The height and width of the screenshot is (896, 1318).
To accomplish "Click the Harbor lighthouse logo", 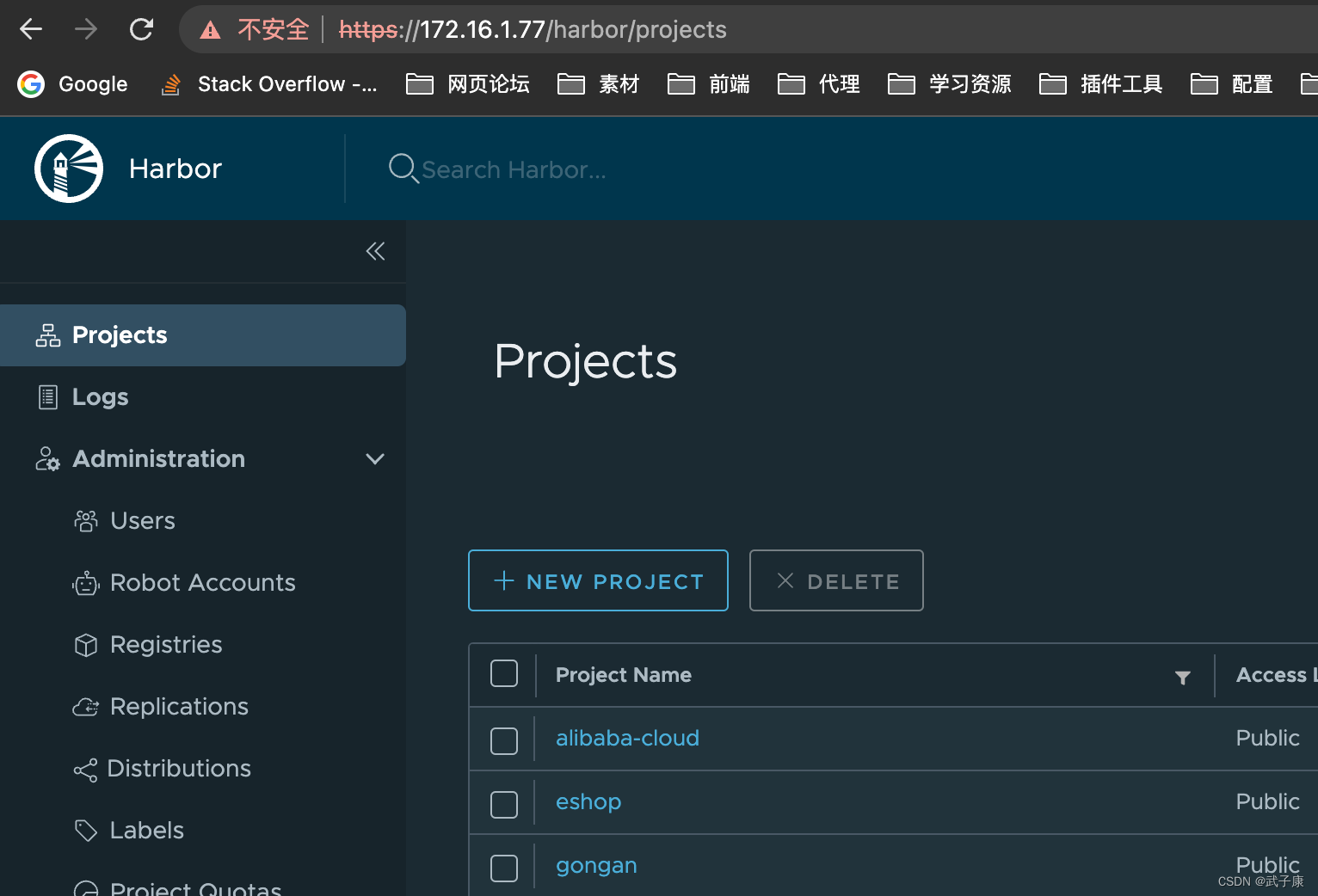I will pyautogui.click(x=69, y=169).
